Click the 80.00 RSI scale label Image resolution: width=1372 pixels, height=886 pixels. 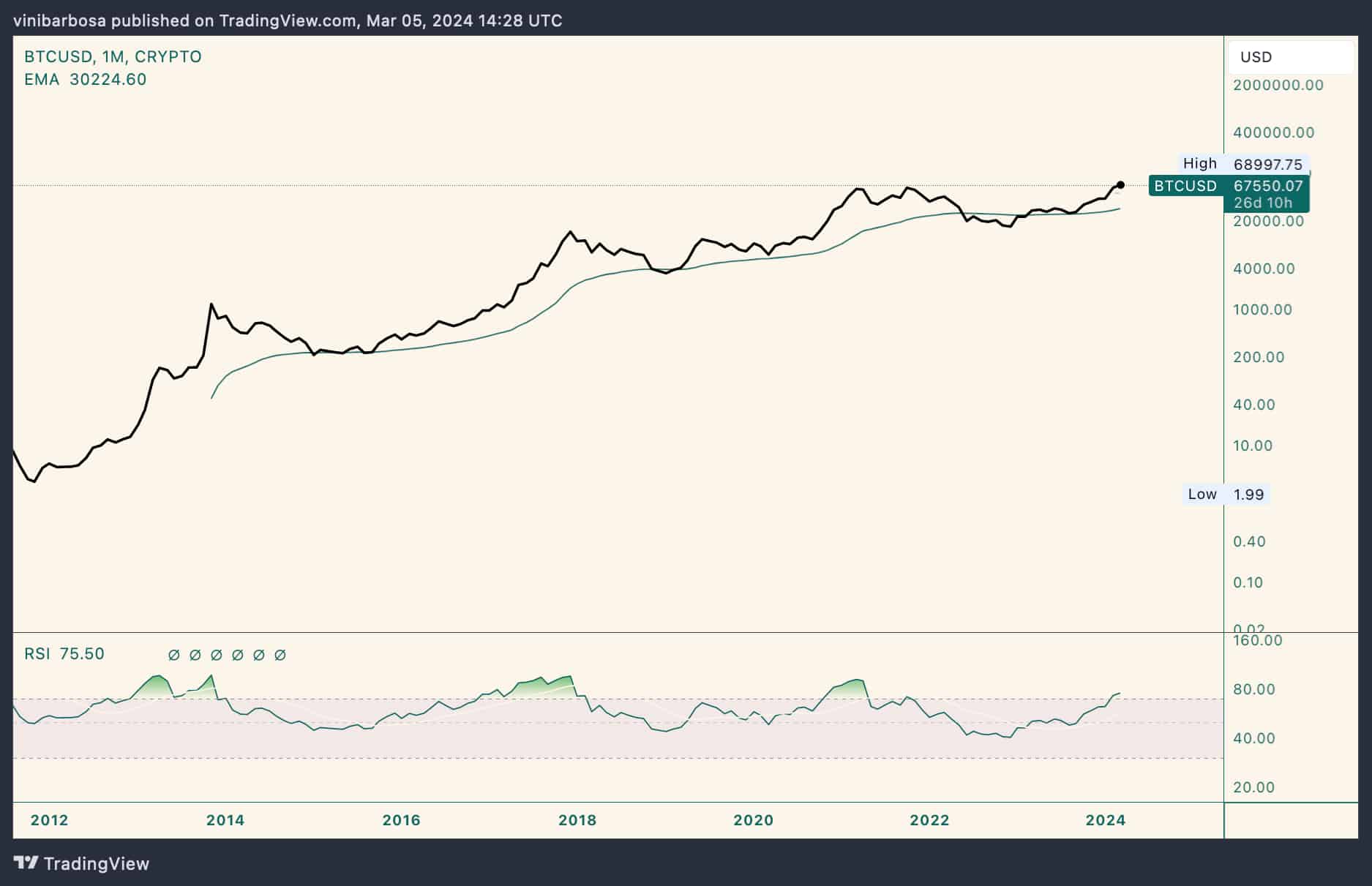click(x=1254, y=689)
